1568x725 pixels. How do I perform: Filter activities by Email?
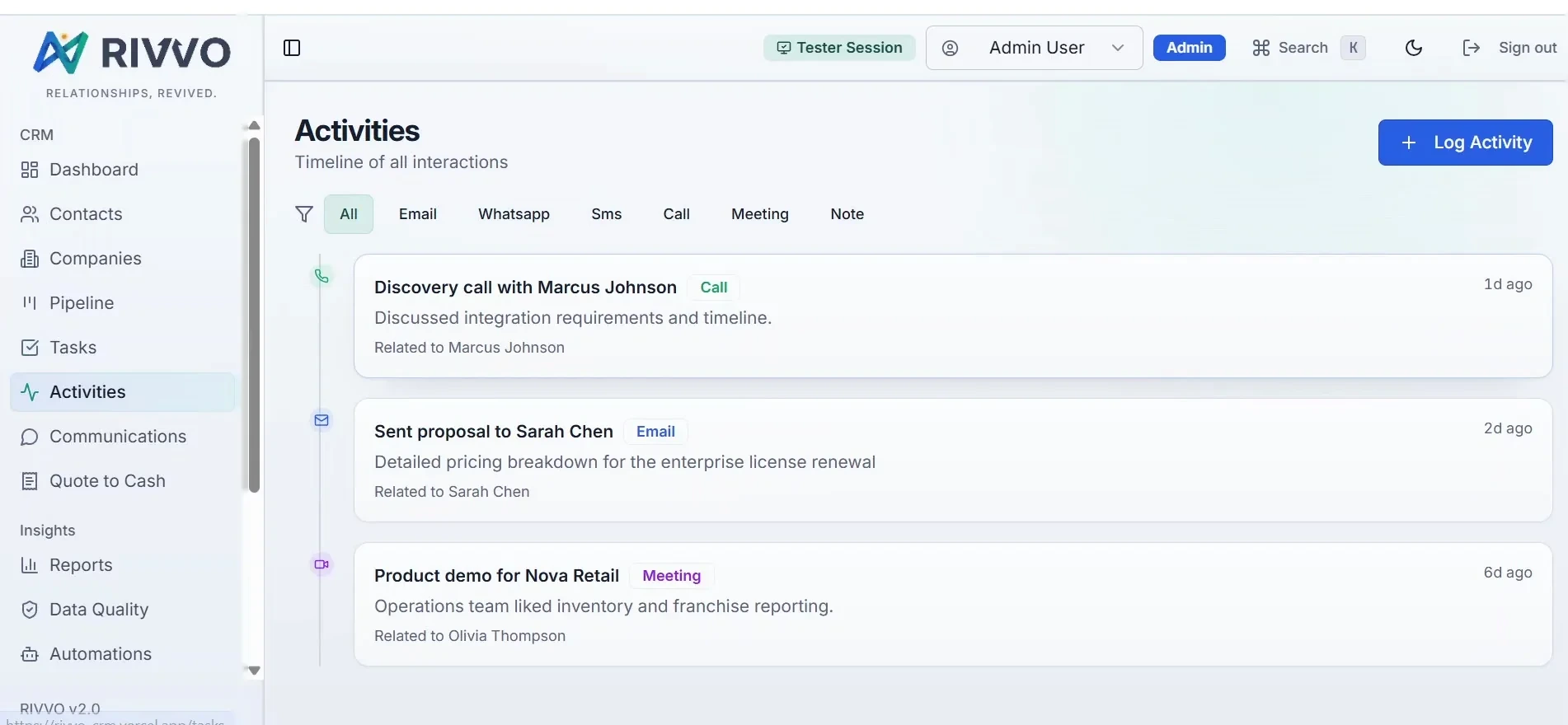pos(418,214)
